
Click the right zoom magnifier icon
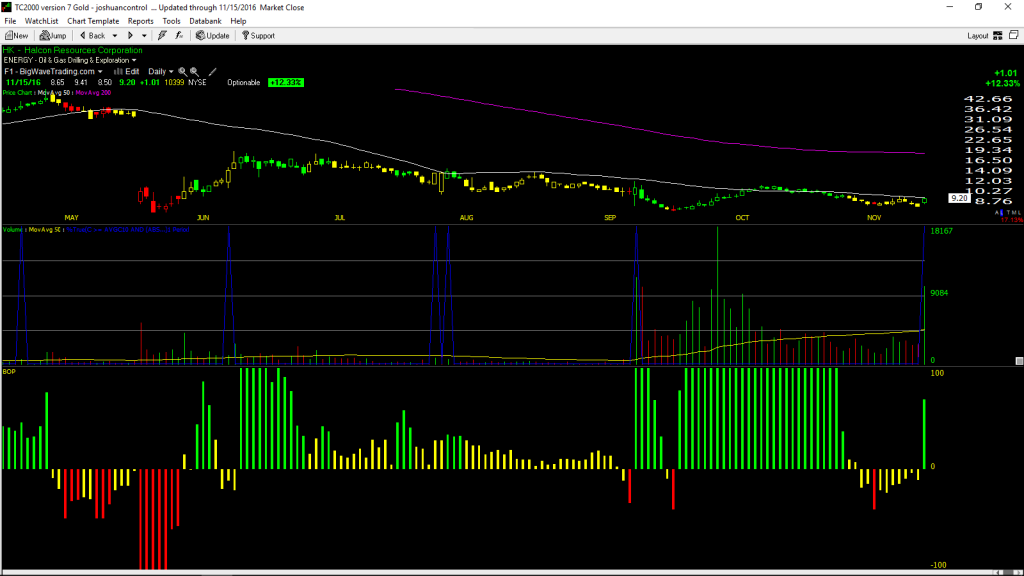coord(194,71)
